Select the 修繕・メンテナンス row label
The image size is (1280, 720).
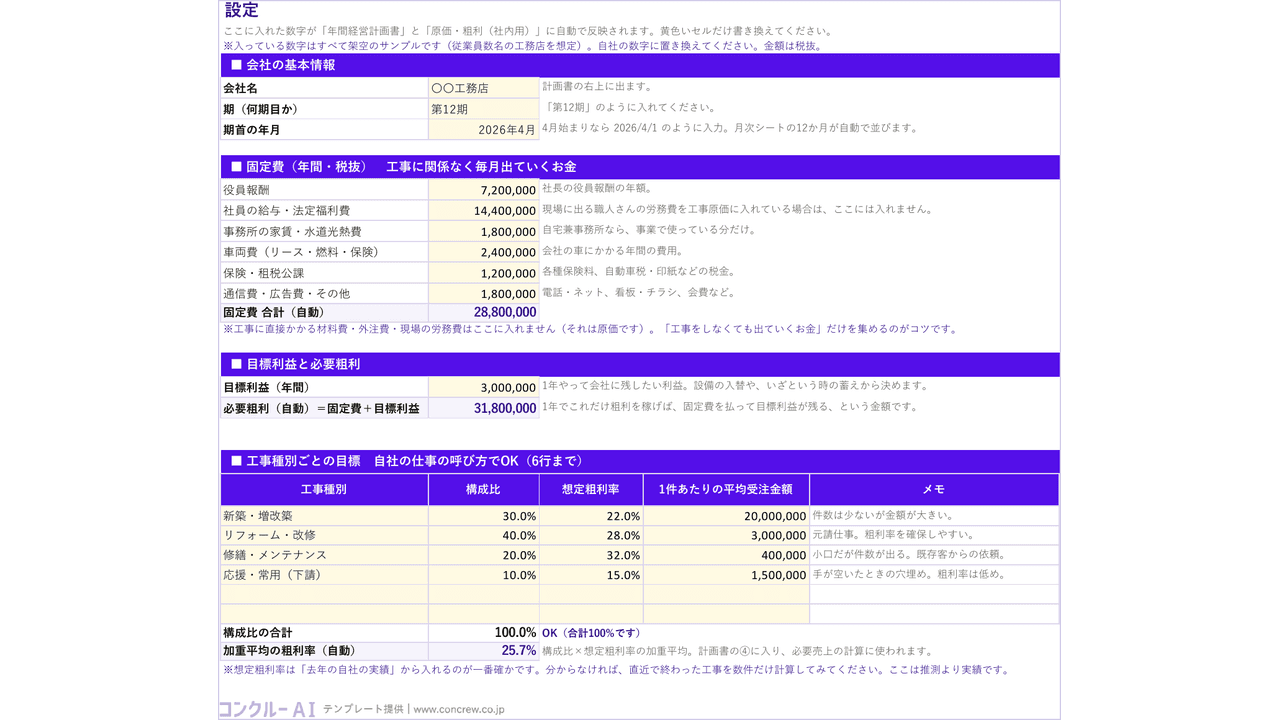[324, 555]
